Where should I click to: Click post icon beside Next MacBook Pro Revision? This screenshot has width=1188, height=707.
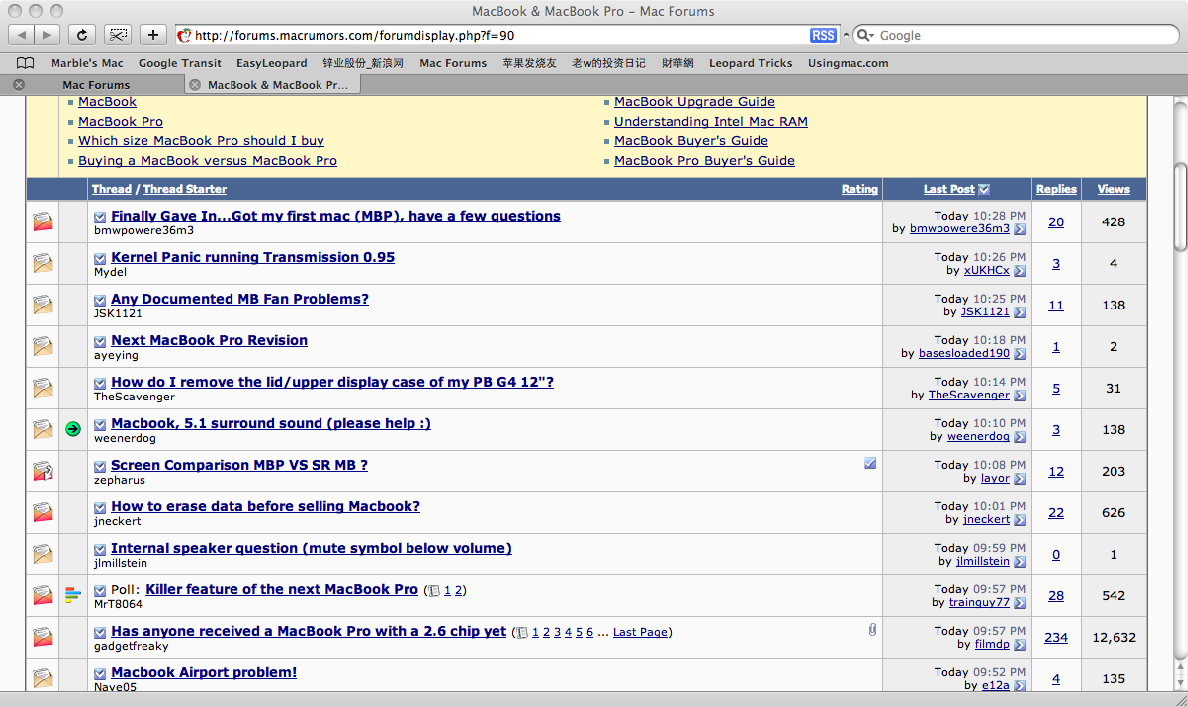(x=100, y=342)
